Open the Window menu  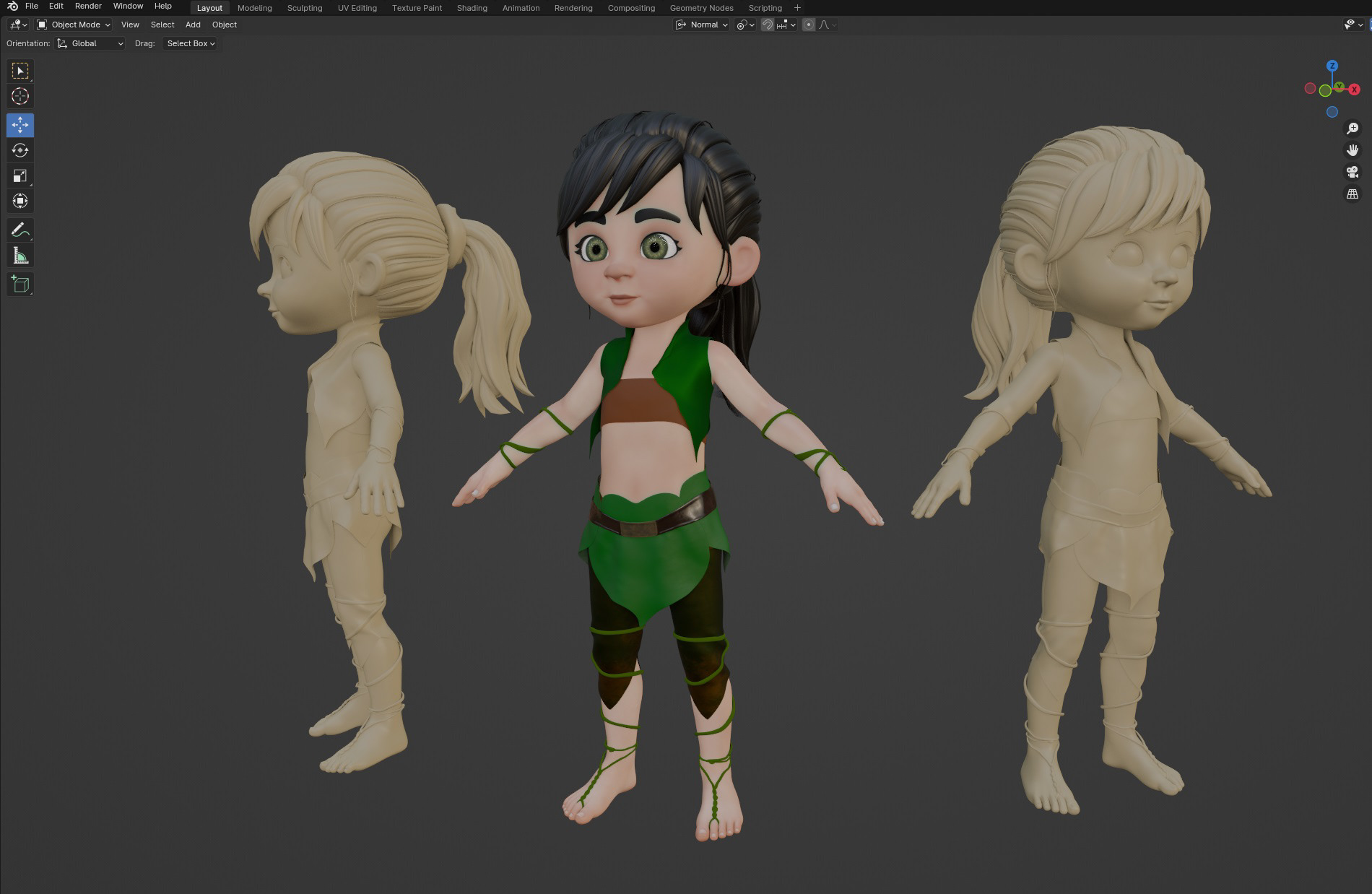pos(128,6)
